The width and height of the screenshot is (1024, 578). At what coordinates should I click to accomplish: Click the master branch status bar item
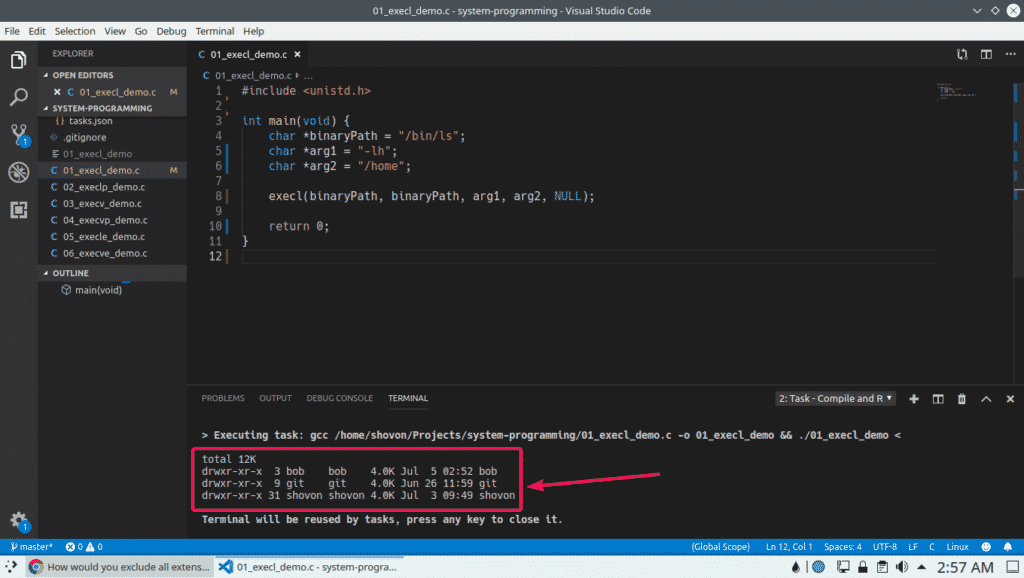click(x=32, y=547)
